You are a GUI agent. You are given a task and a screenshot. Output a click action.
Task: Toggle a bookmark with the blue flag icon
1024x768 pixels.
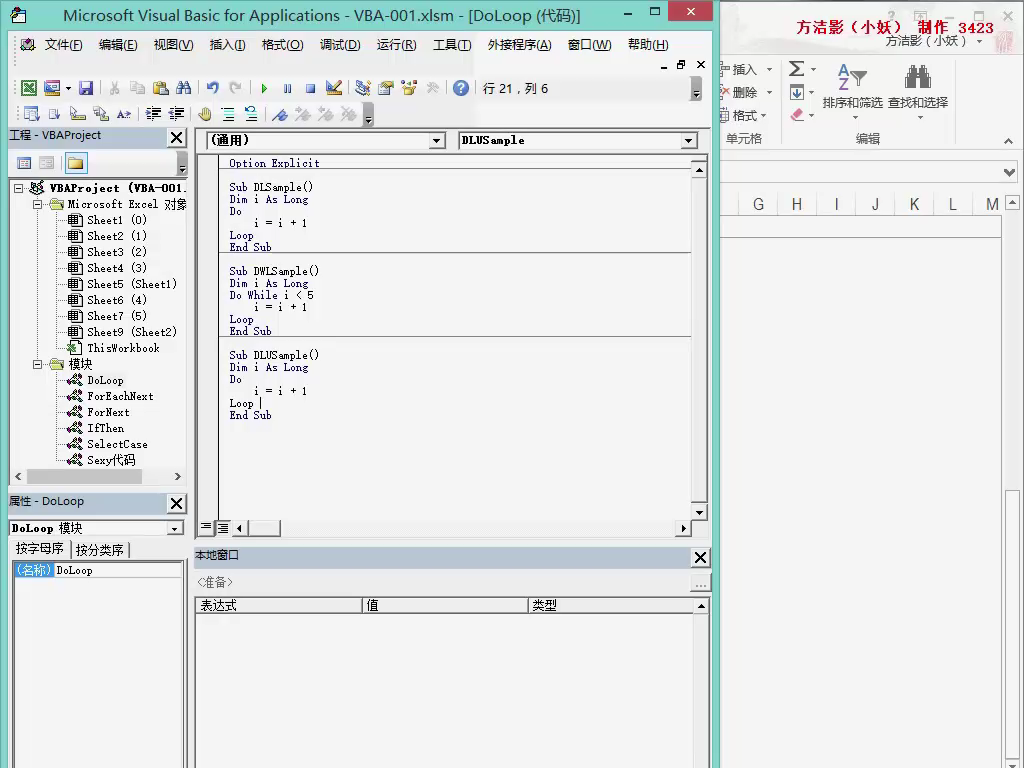280,114
